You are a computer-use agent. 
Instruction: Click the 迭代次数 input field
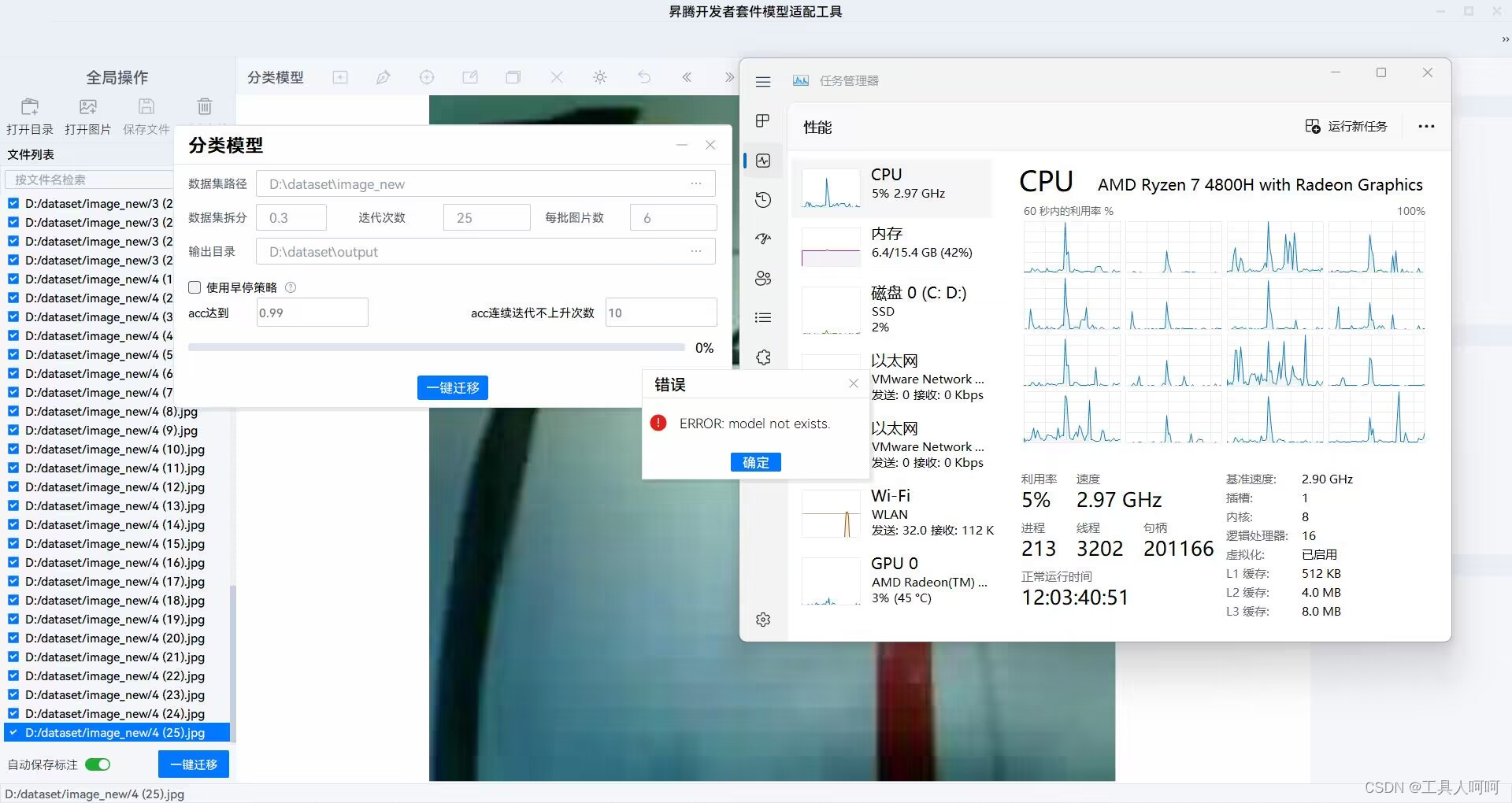[487, 217]
